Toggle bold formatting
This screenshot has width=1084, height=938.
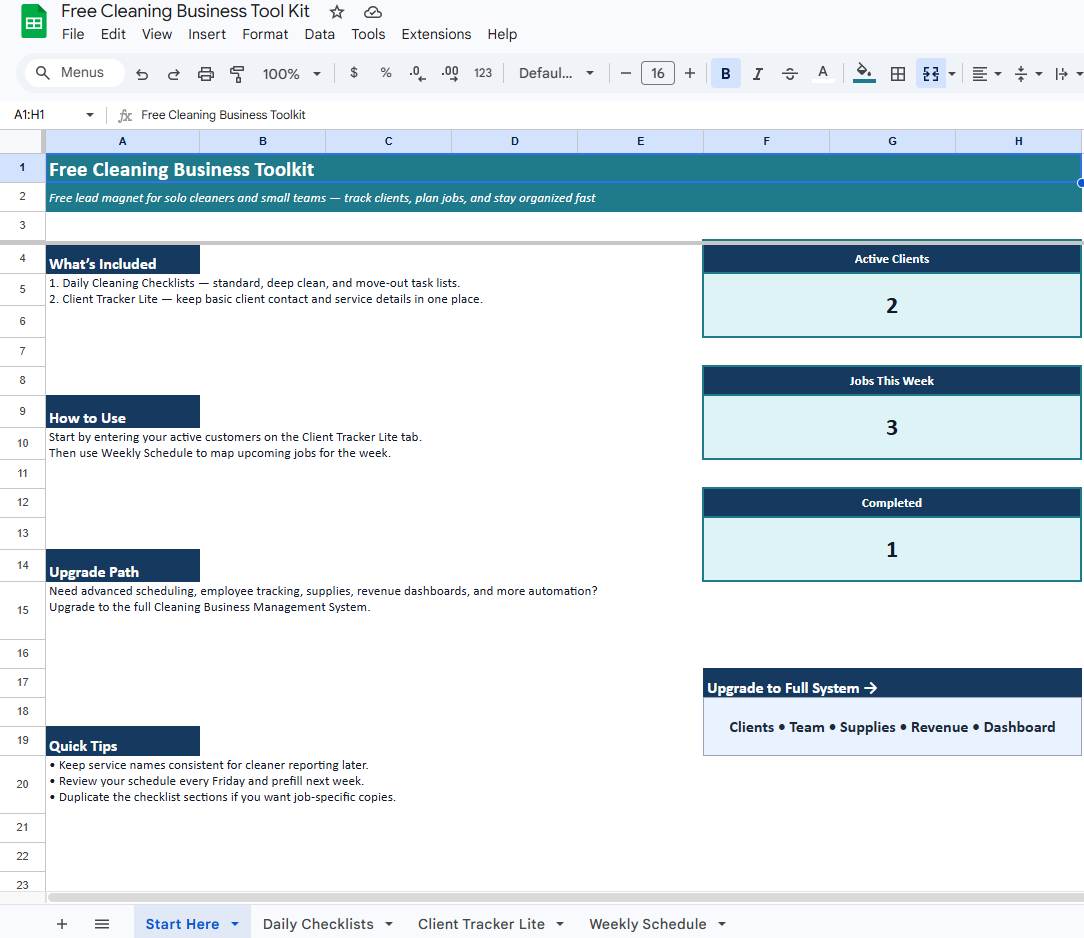(x=725, y=73)
